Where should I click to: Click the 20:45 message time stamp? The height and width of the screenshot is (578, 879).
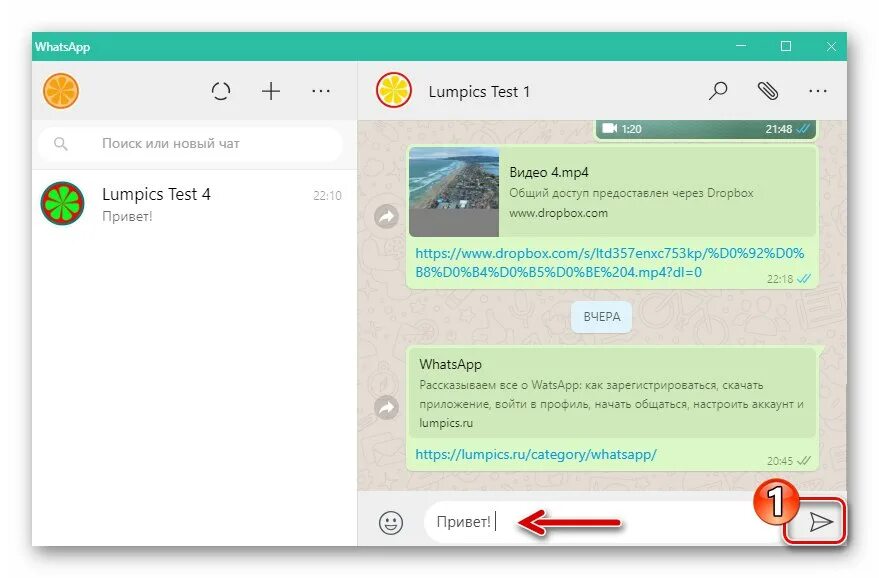click(x=780, y=461)
